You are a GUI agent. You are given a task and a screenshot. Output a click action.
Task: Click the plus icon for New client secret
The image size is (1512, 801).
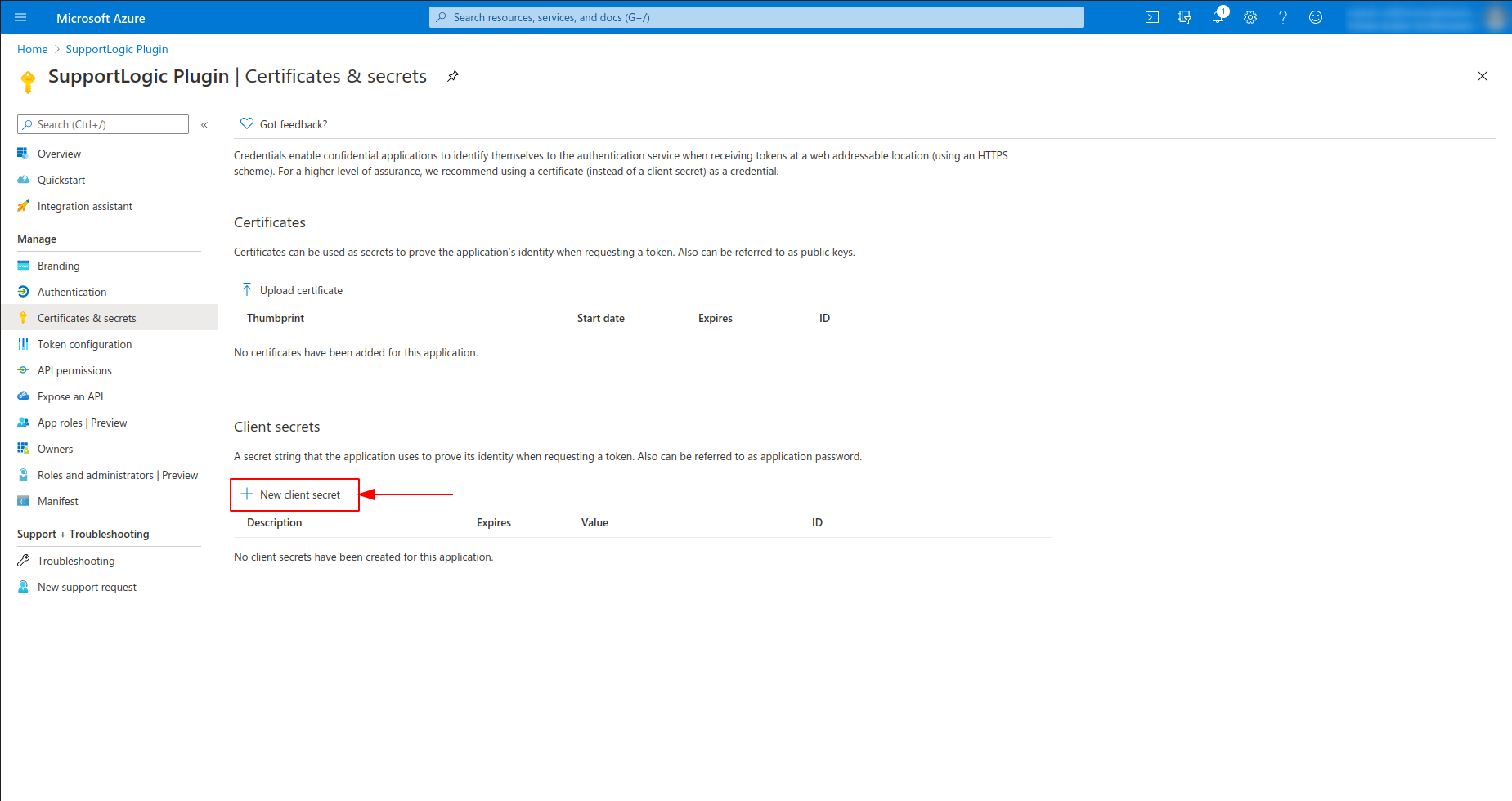click(x=247, y=494)
